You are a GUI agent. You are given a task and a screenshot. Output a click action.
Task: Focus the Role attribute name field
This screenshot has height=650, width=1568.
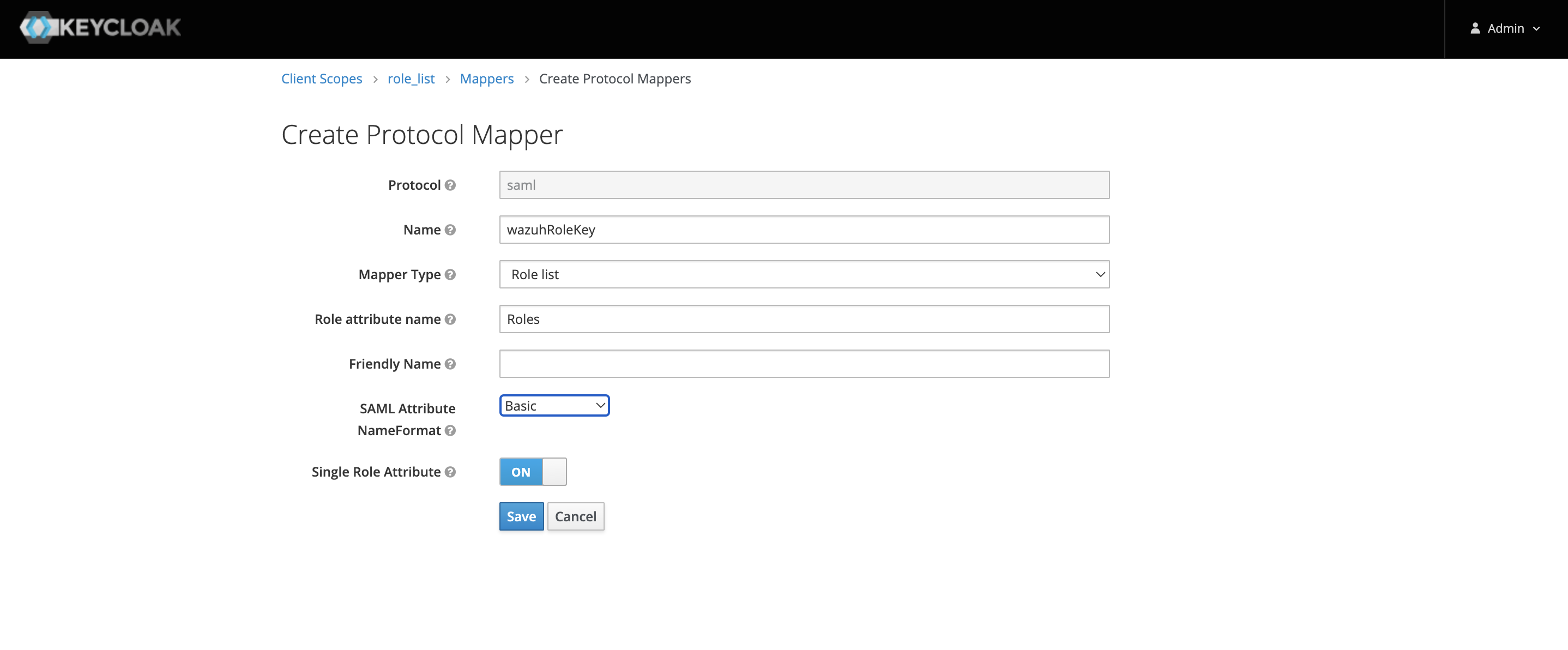(804, 319)
